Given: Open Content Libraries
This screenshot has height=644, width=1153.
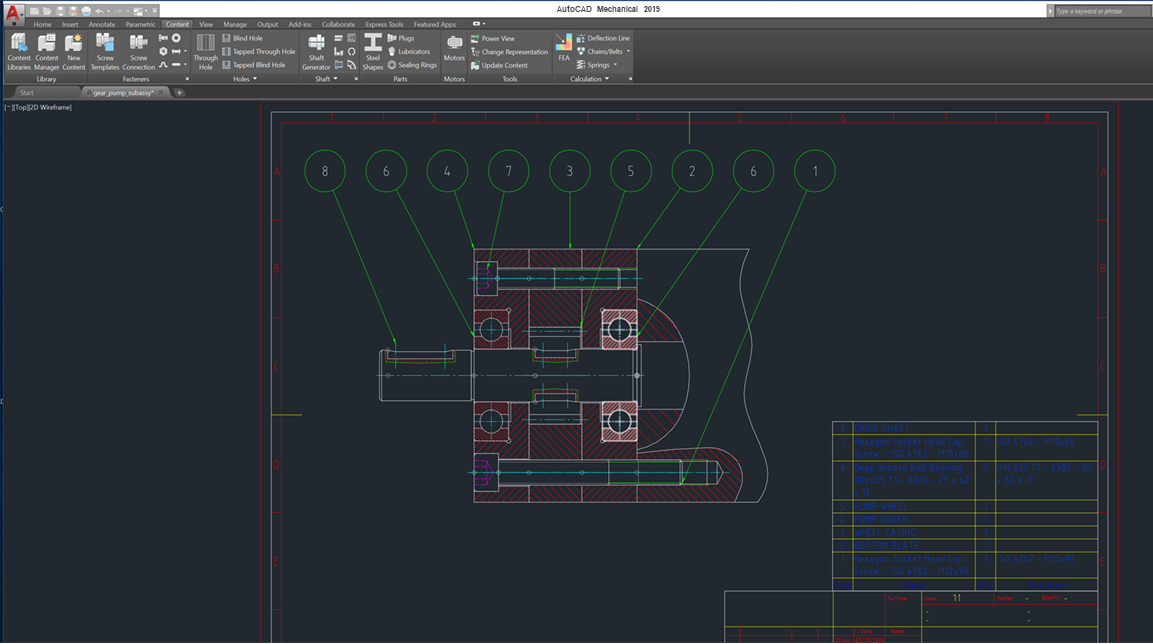Looking at the screenshot, I should pyautogui.click(x=19, y=51).
